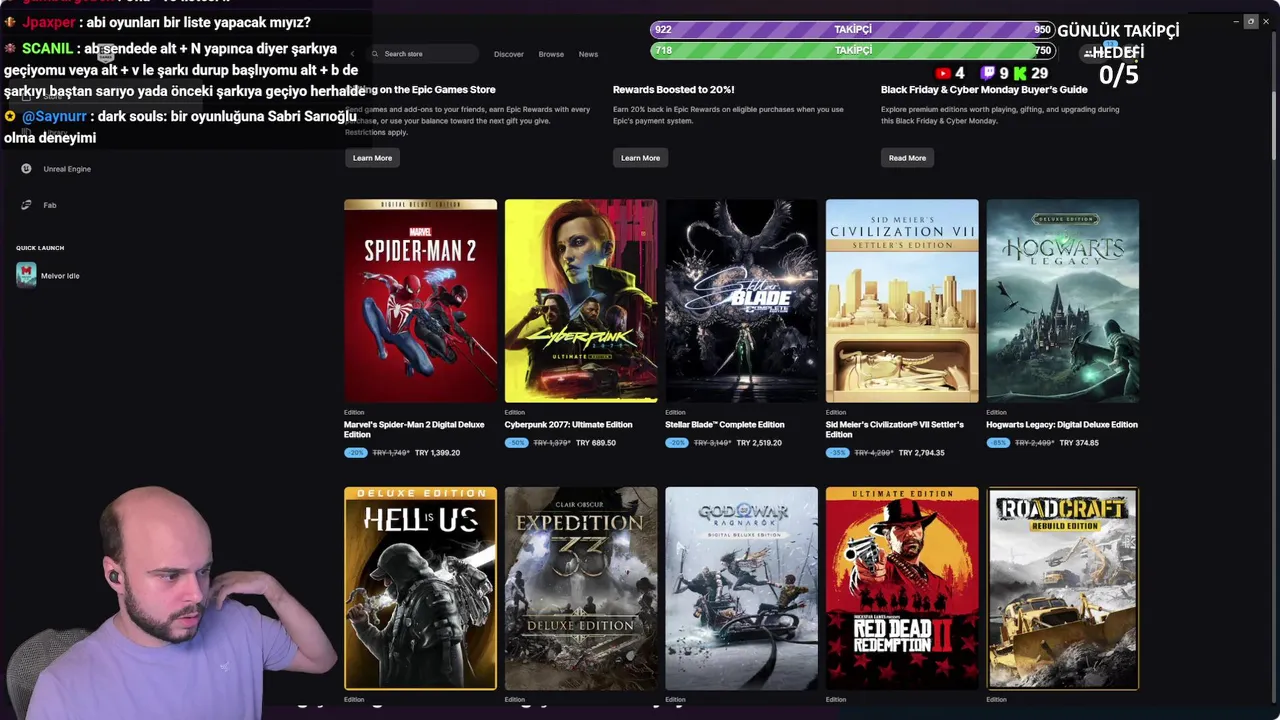Click the Cyberpunk 2077: Ultimate Edition title
The image size is (1280, 720).
568,425
